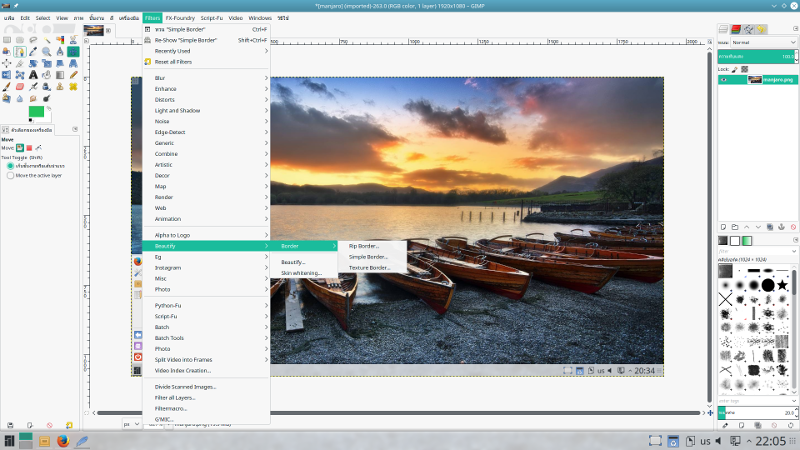800x450 pixels.
Task: Click the G'MIC filter entry
Action: click(163, 419)
